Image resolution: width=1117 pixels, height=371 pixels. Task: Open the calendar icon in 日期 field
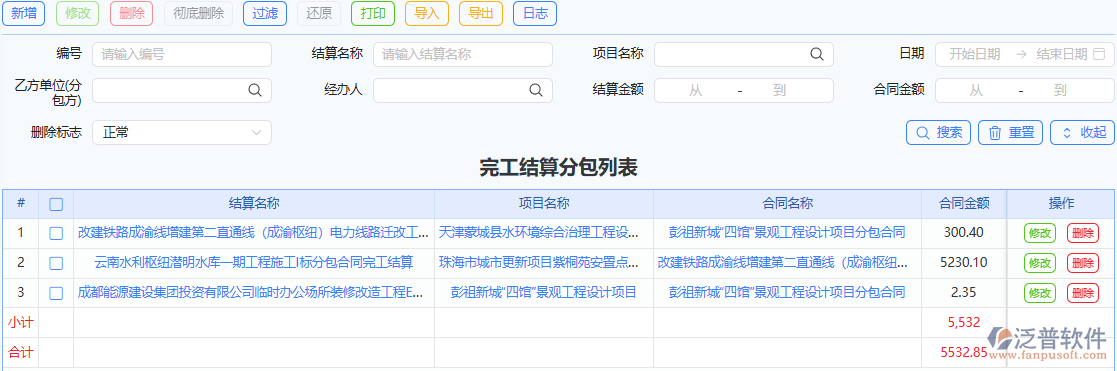(1099, 53)
